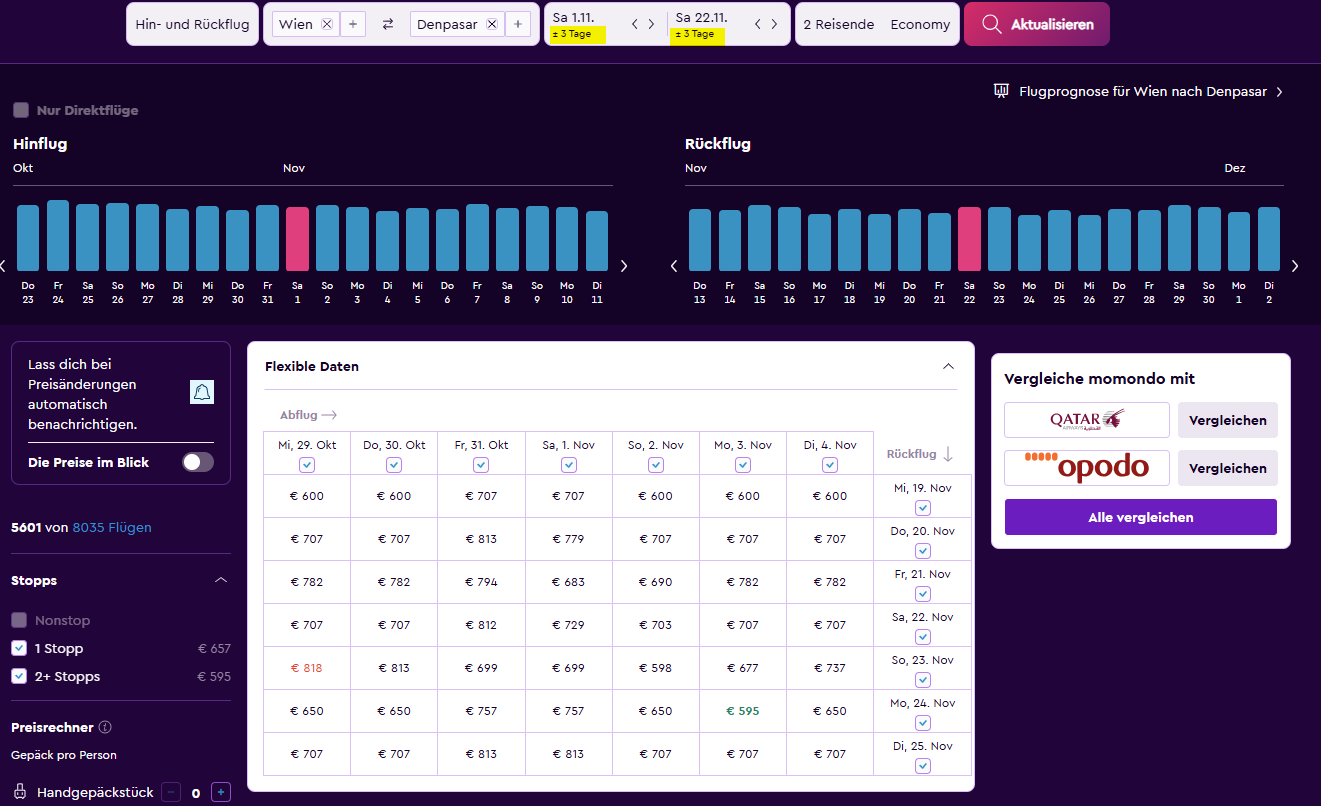The image size is (1321, 806).
Task: Toggle 'Die Preise im Blick' switch
Action: click(197, 462)
